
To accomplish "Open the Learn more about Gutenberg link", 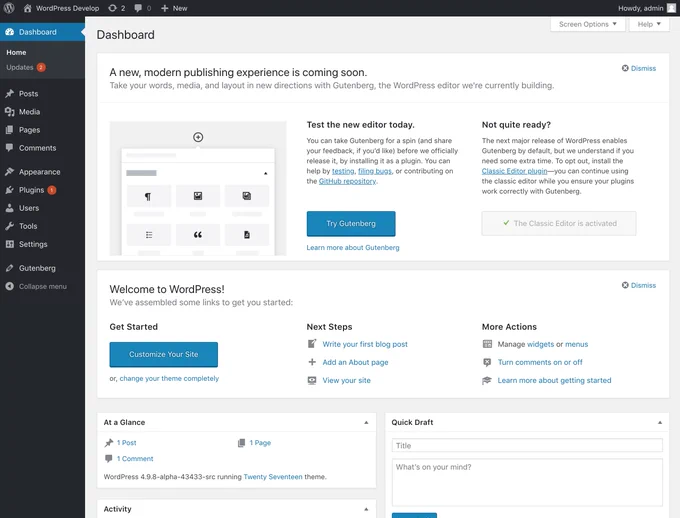I will 353,247.
